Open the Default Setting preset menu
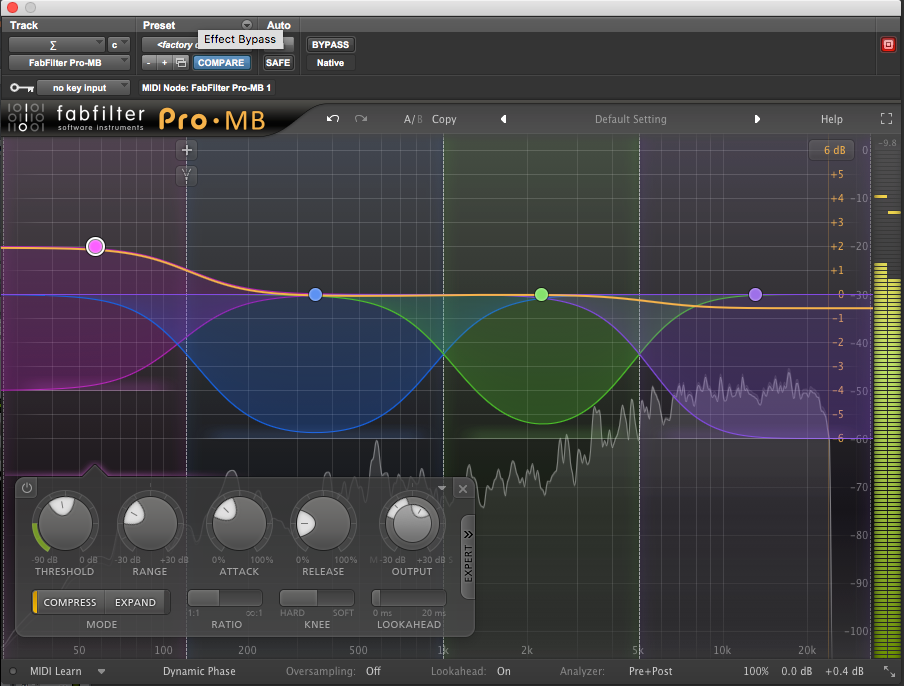 pyautogui.click(x=630, y=119)
